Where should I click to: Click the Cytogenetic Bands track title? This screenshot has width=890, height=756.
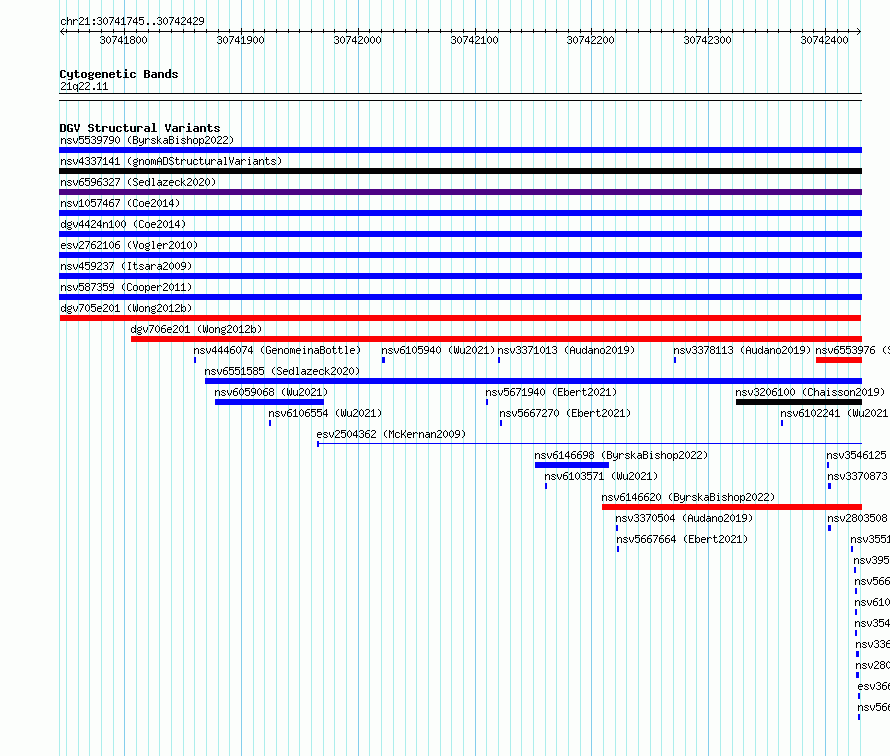point(119,74)
